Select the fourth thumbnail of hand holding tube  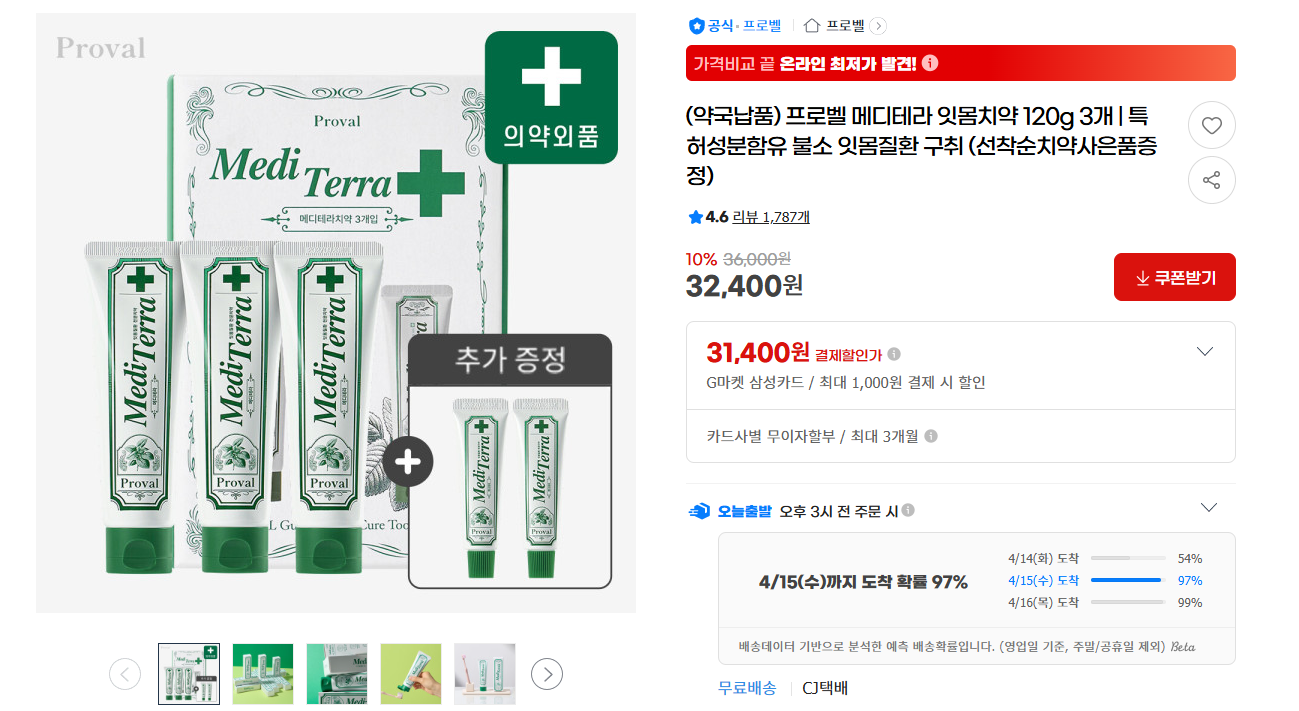point(411,674)
